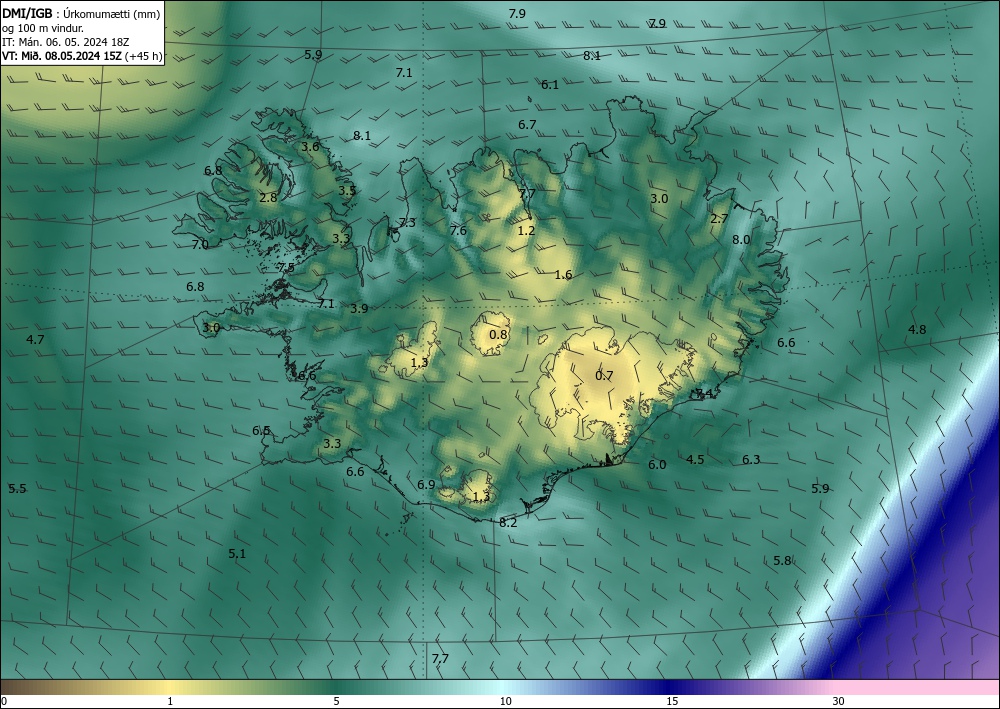Click the 6.6 value off the east coast

(786, 343)
